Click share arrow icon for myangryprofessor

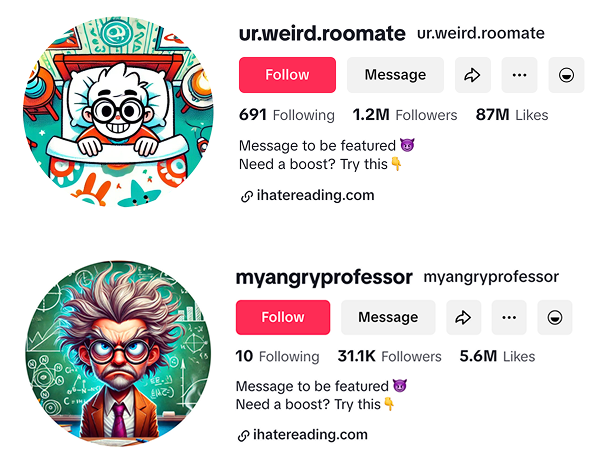coord(463,317)
